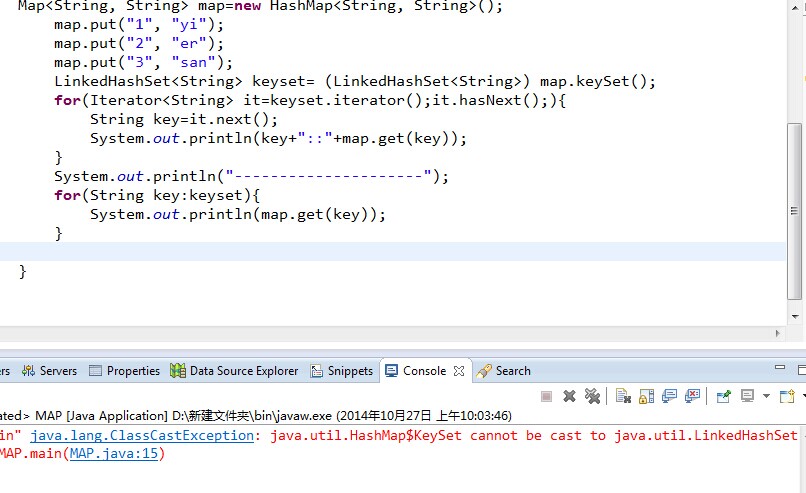Open the Snippets tab
The height and width of the screenshot is (493, 806).
pos(341,371)
